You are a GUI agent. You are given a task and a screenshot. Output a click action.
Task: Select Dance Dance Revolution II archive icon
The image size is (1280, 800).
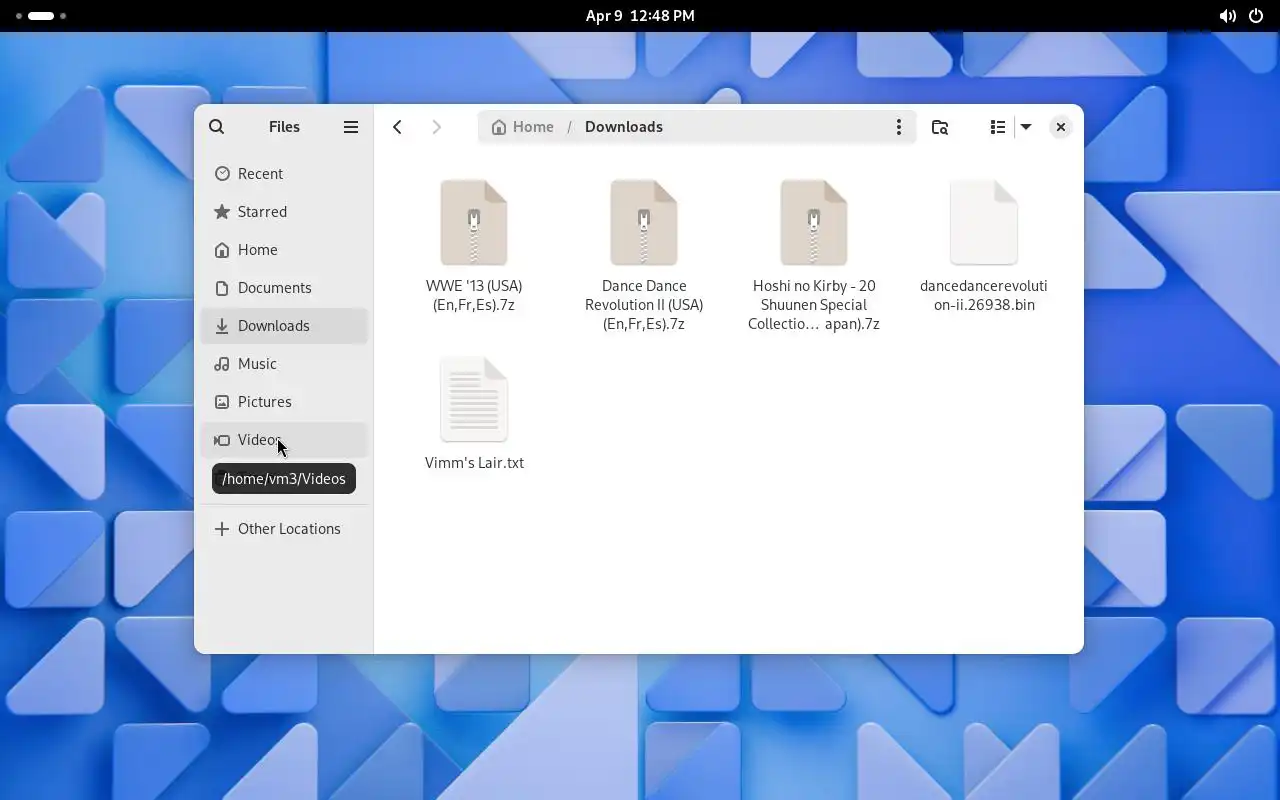644,223
